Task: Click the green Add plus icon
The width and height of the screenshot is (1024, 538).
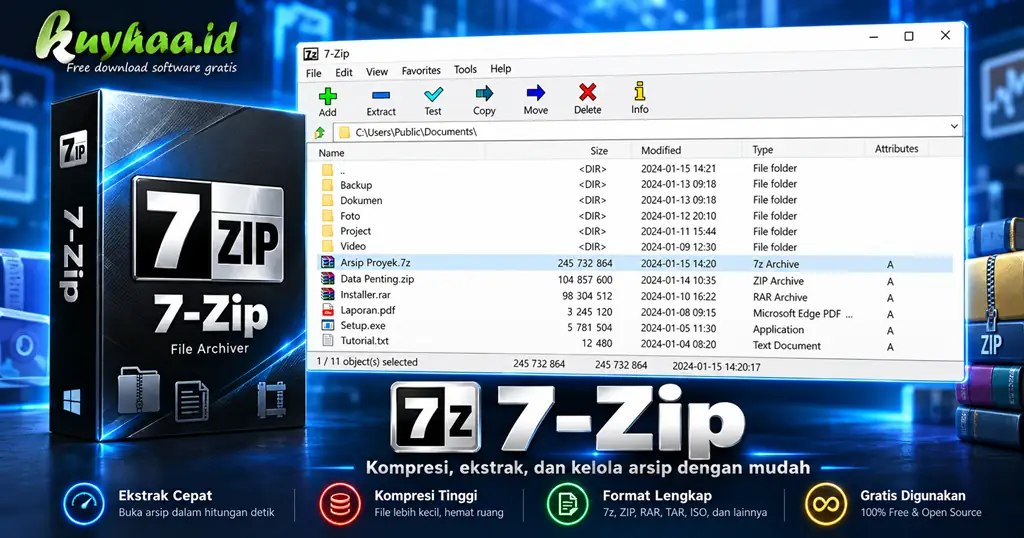Action: (x=327, y=97)
